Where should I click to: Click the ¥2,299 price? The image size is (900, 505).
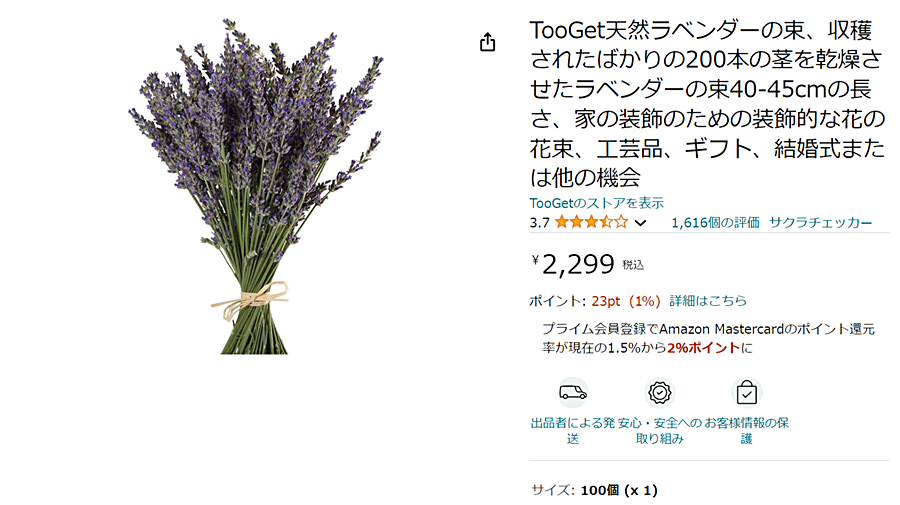[x=573, y=265]
